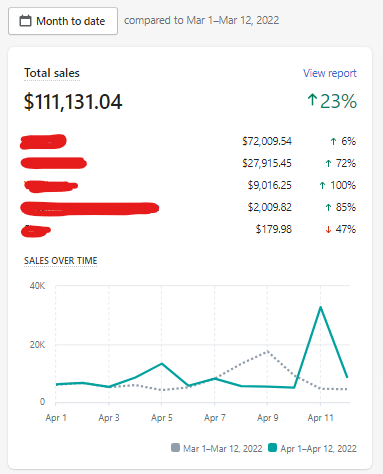
Task: Click the up arrow next to 6%
Action: (333, 142)
